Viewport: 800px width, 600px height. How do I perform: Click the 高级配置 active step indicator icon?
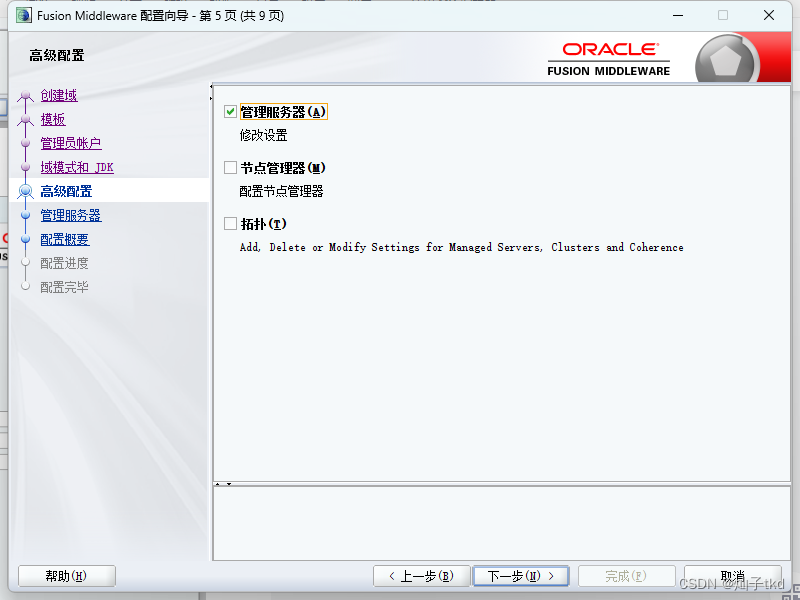click(x=26, y=191)
